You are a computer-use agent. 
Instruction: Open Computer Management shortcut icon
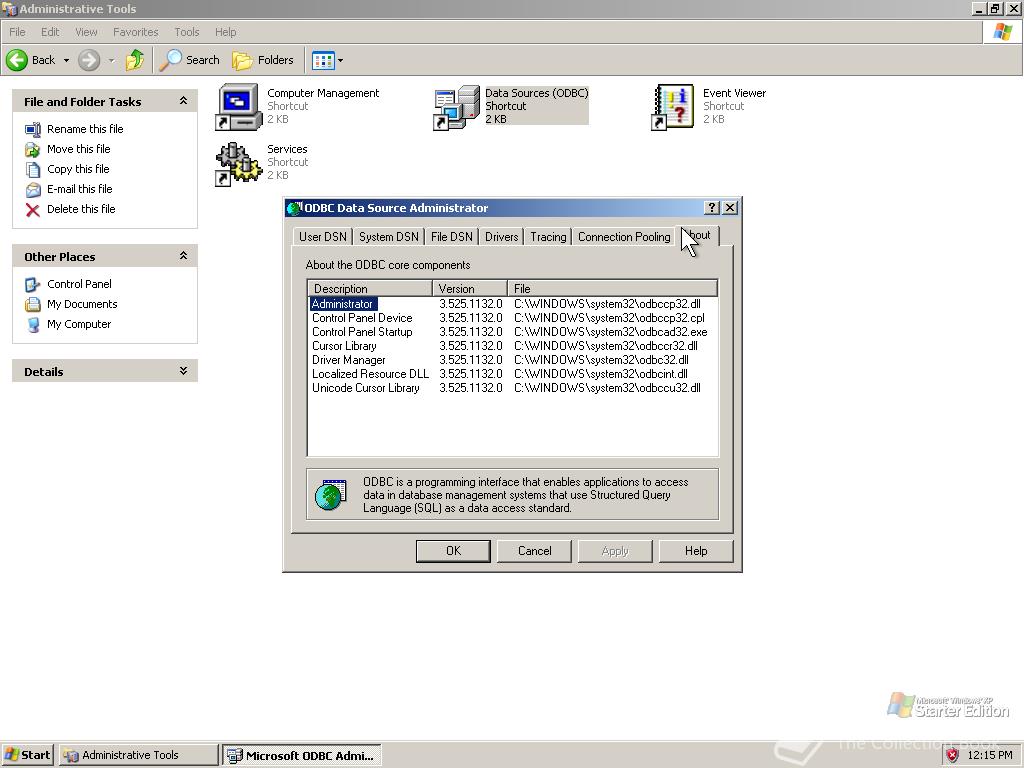[239, 107]
